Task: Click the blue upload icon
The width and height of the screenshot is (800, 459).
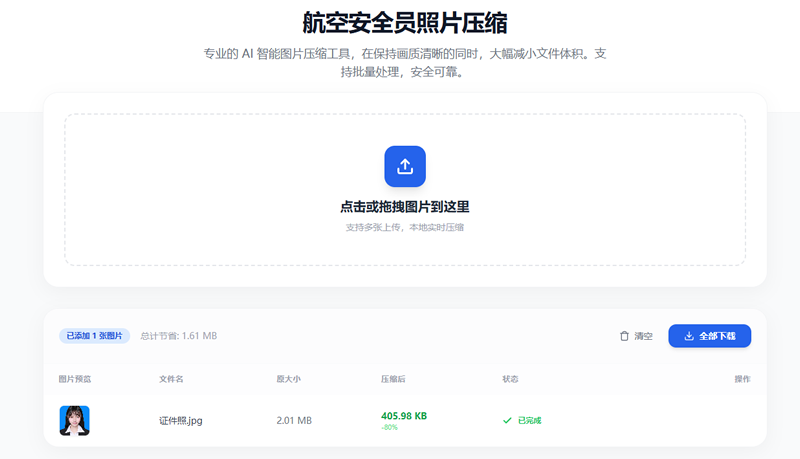Action: pyautogui.click(x=405, y=166)
